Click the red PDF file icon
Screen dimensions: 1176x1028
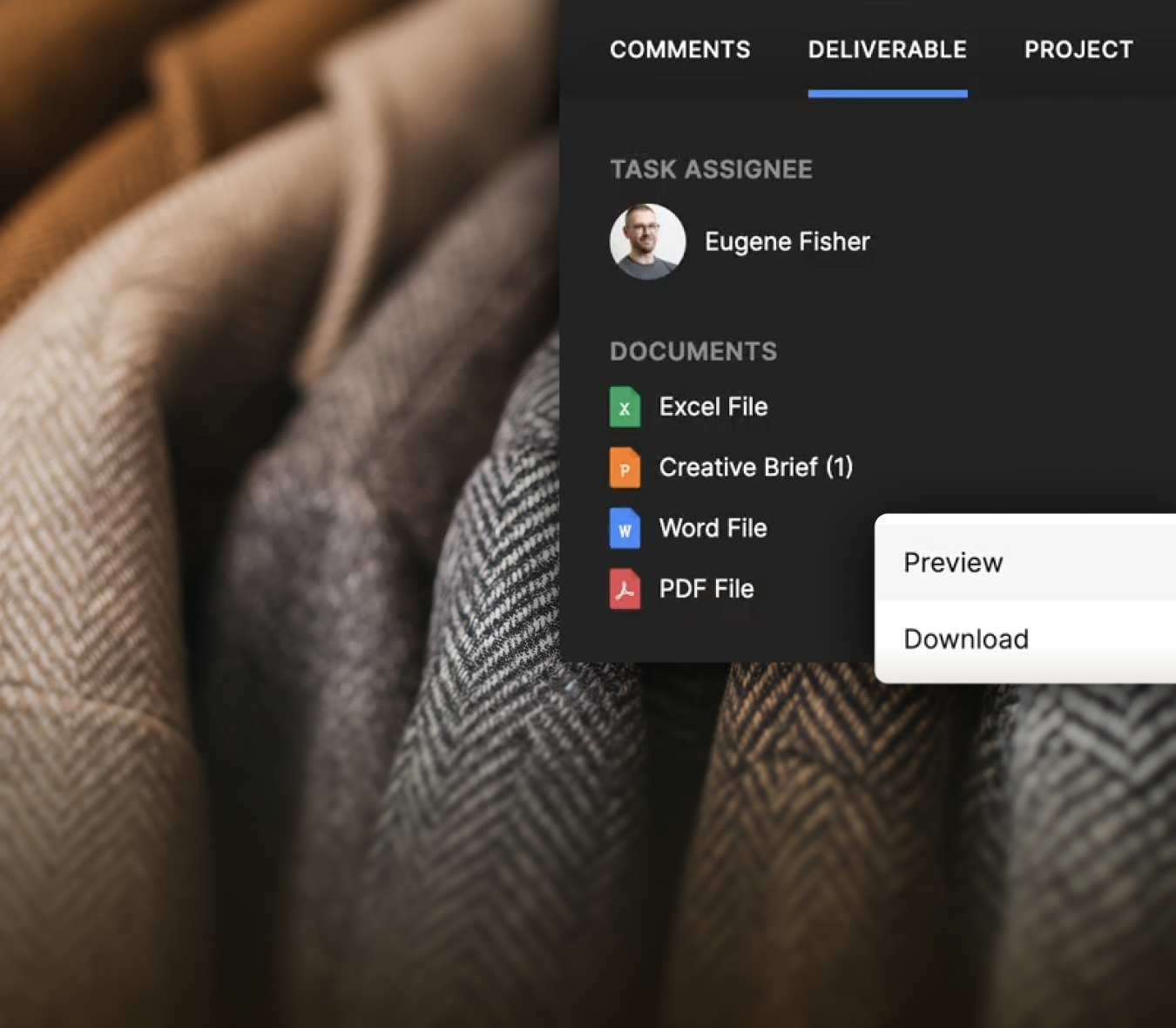tap(625, 589)
